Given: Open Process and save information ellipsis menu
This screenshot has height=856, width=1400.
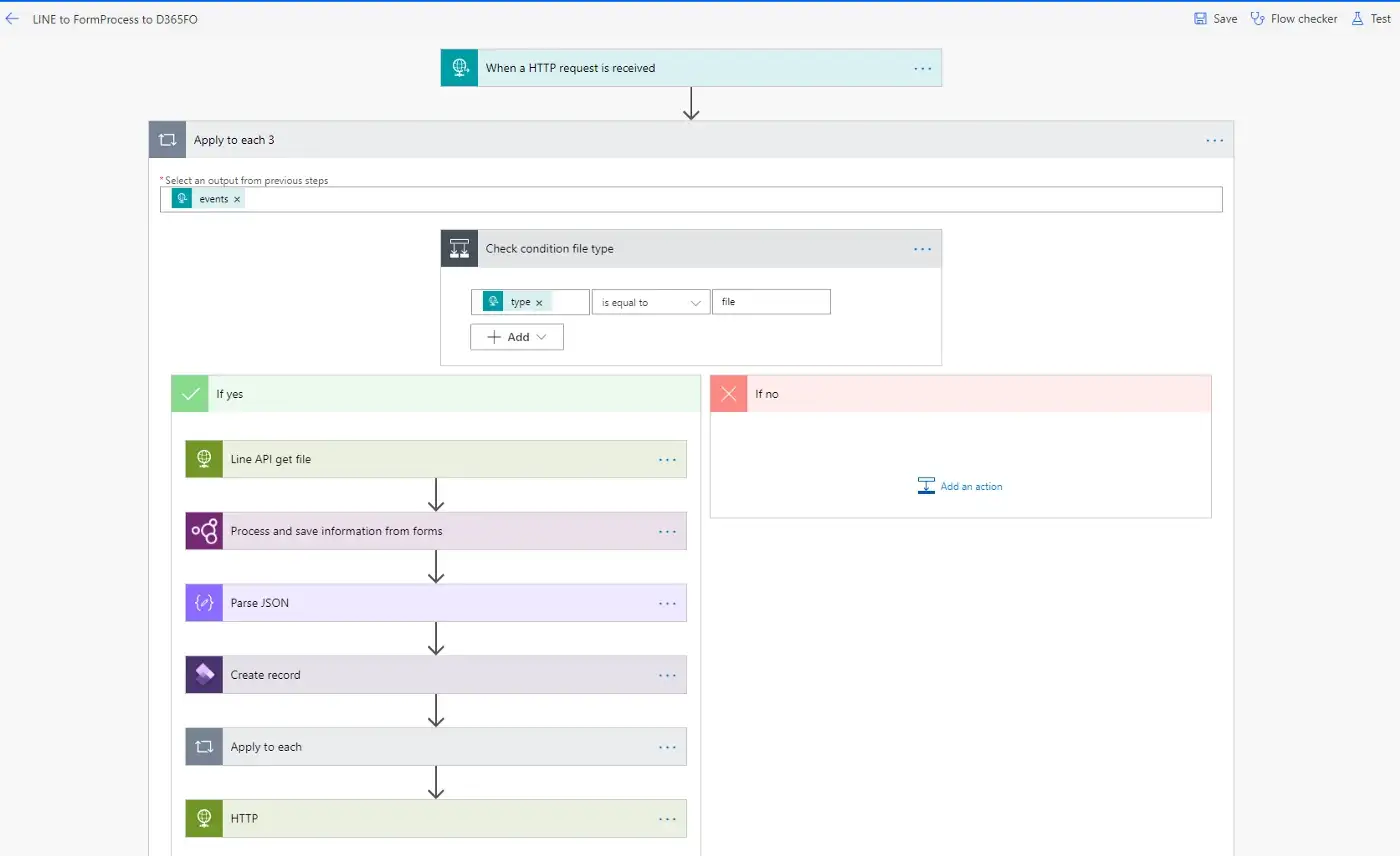Looking at the screenshot, I should point(668,531).
